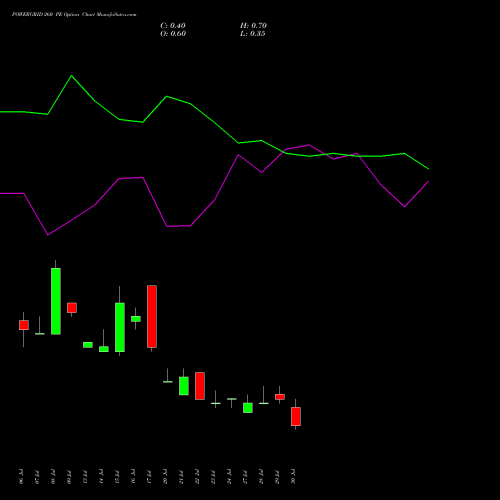
Task: Select the open value O: 0.60
Action: point(173,34)
